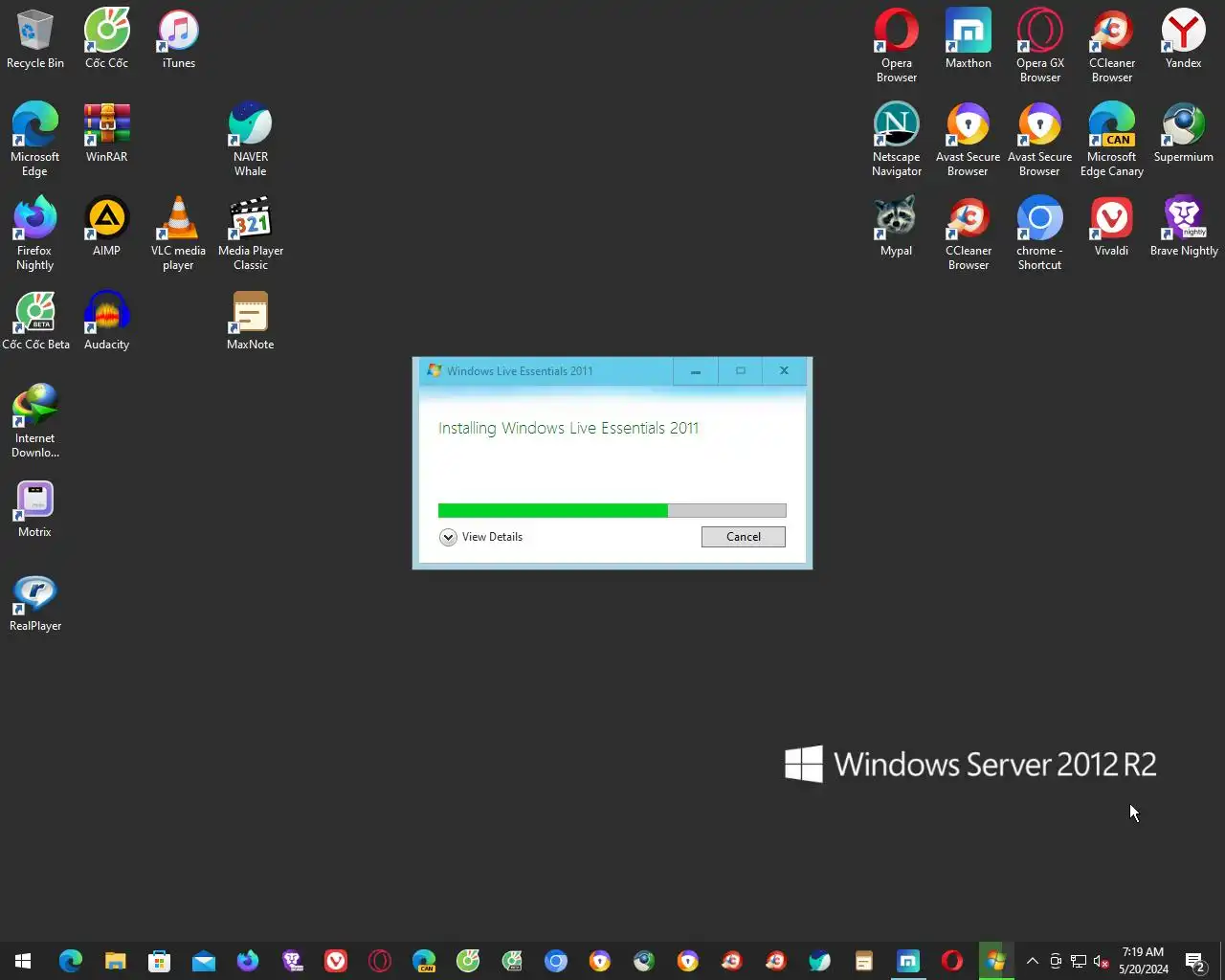The image size is (1225, 980).
Task: Open the Audacity desktop shortcut
Action: pyautogui.click(x=106, y=321)
